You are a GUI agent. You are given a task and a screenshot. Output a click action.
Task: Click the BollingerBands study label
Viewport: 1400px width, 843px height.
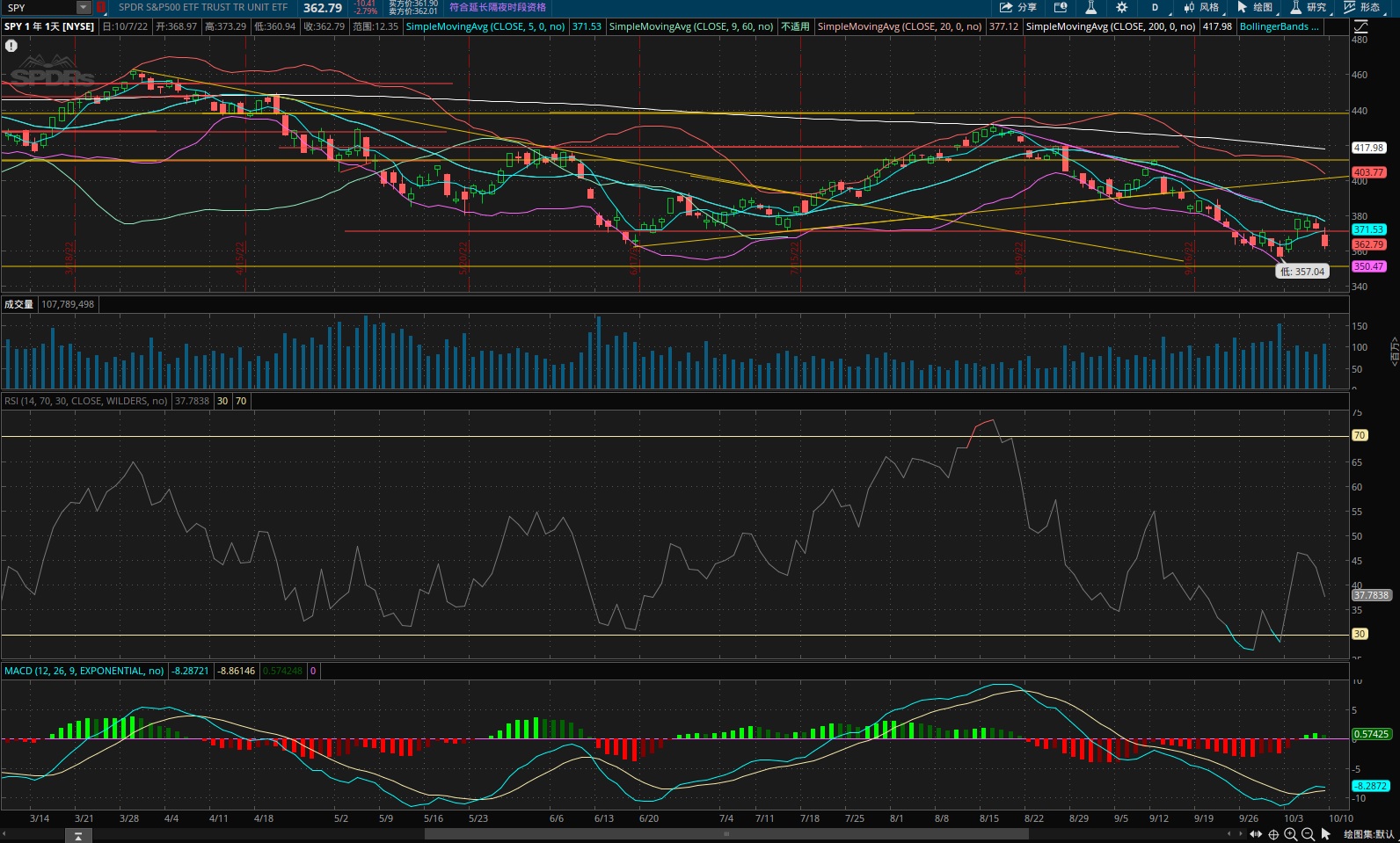1278,26
